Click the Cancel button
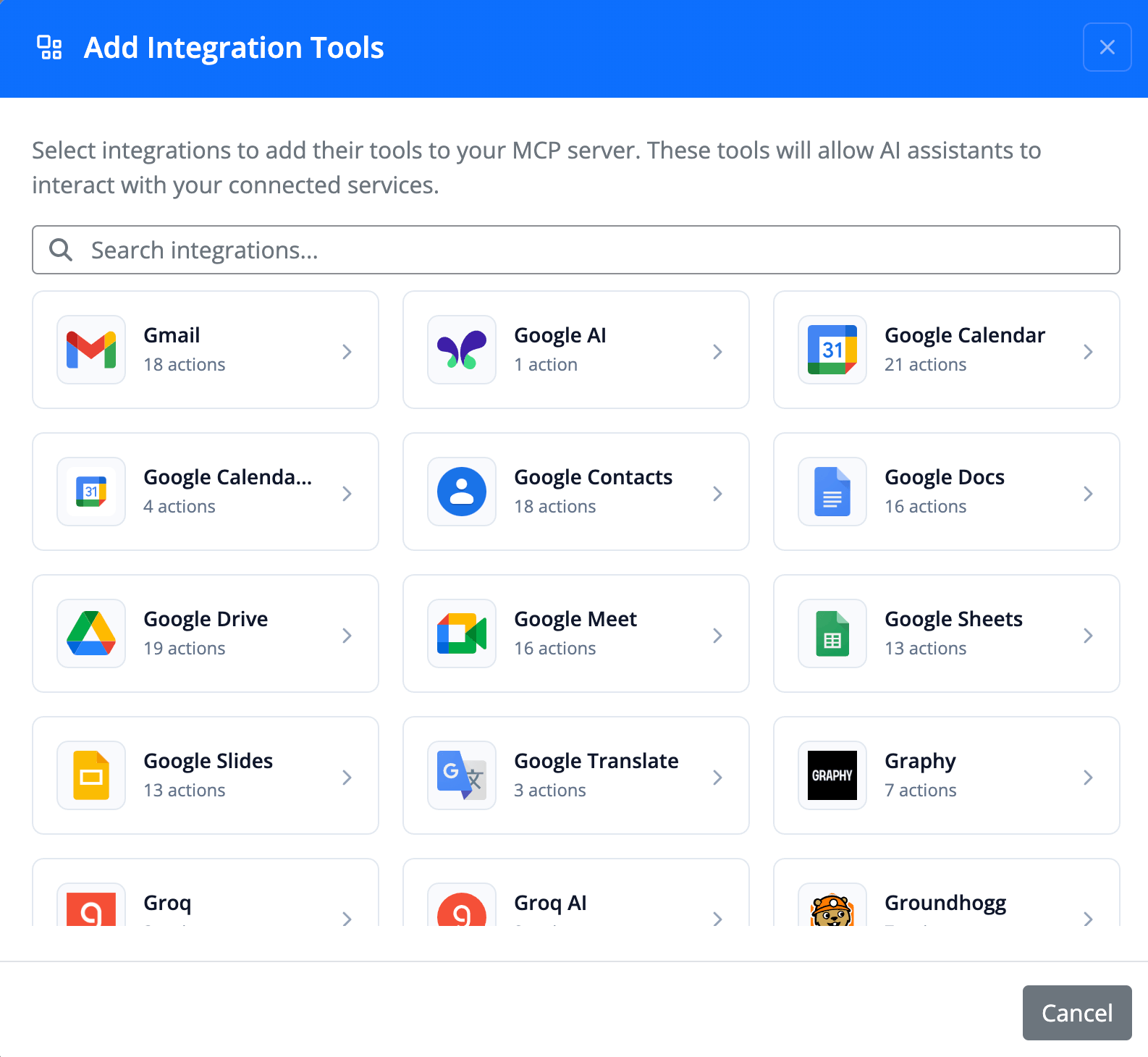The height and width of the screenshot is (1057, 1148). (x=1077, y=1013)
